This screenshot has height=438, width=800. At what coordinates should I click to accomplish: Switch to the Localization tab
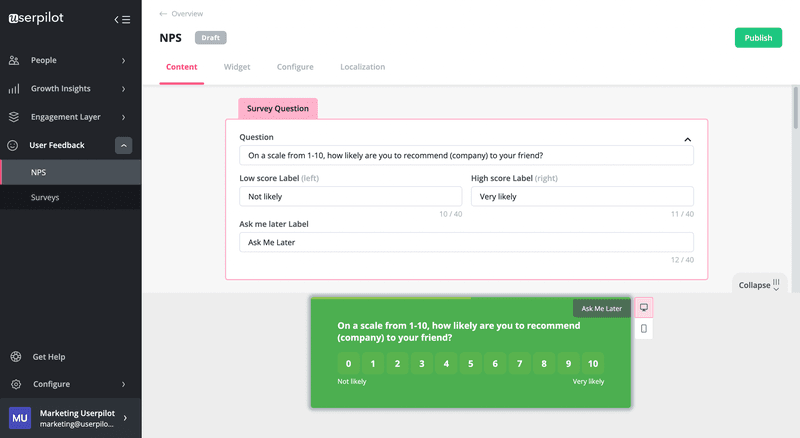362,67
